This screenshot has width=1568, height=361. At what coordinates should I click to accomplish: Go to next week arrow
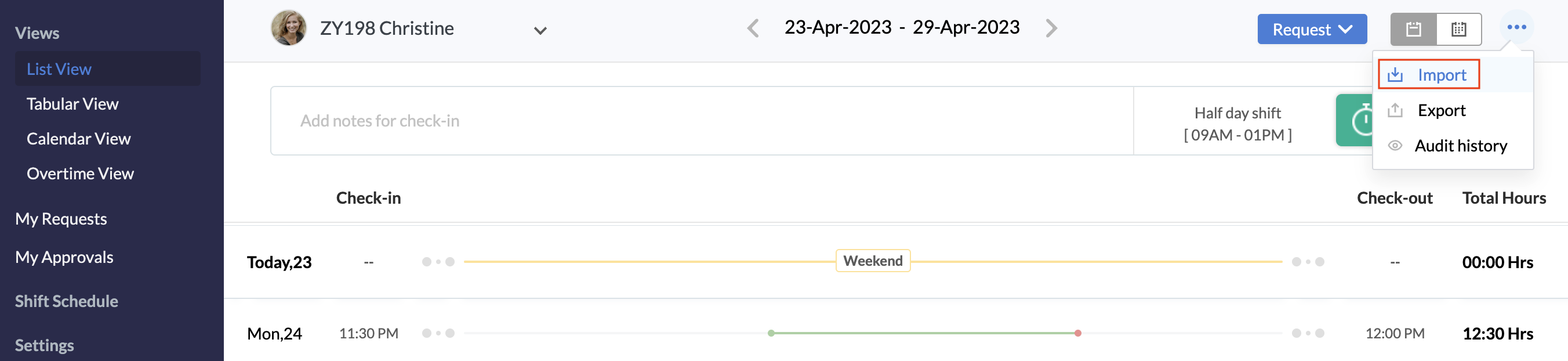1051,28
